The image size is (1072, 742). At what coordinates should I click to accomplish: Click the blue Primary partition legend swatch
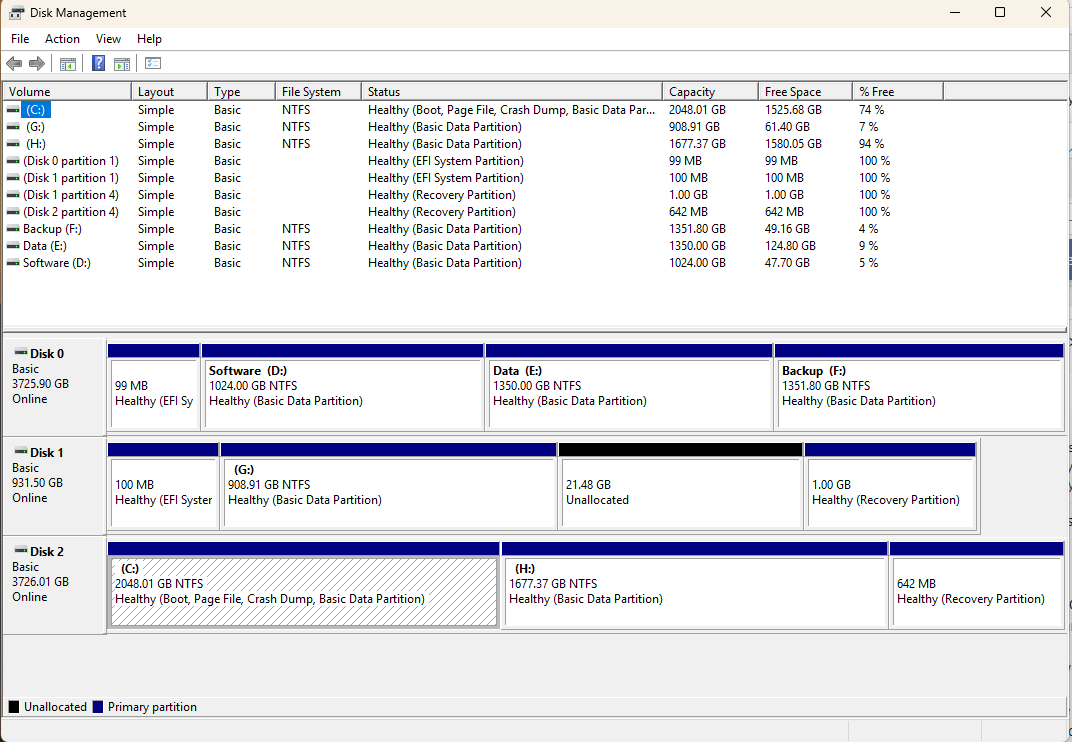98,707
